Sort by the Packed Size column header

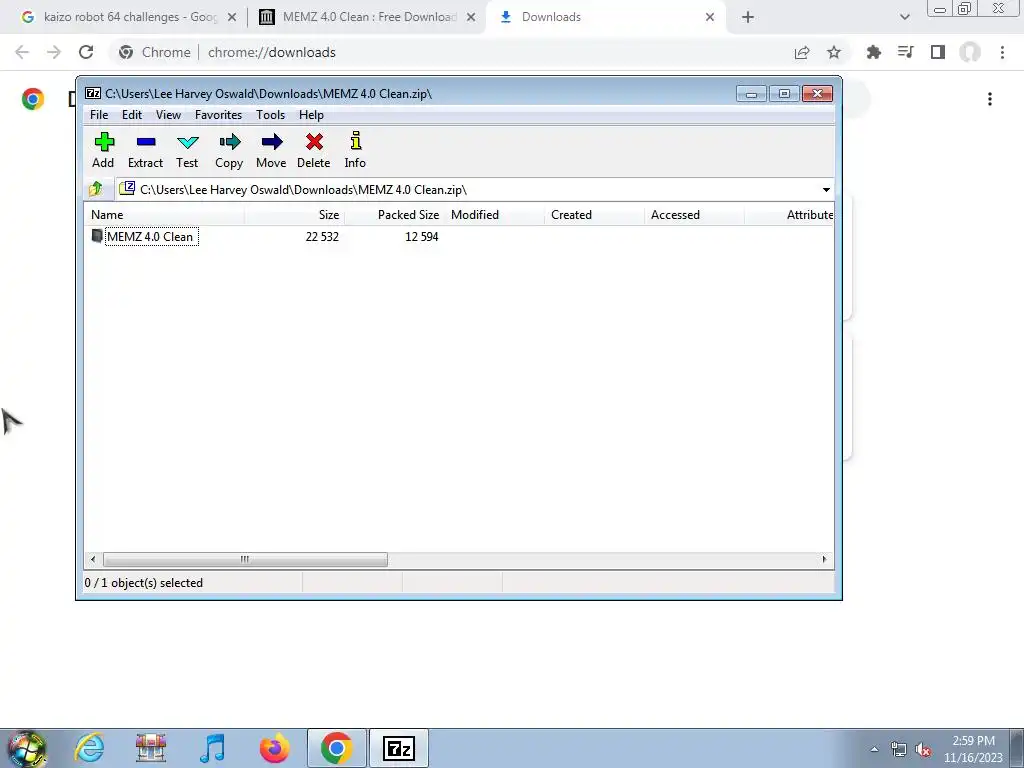[x=394, y=215]
